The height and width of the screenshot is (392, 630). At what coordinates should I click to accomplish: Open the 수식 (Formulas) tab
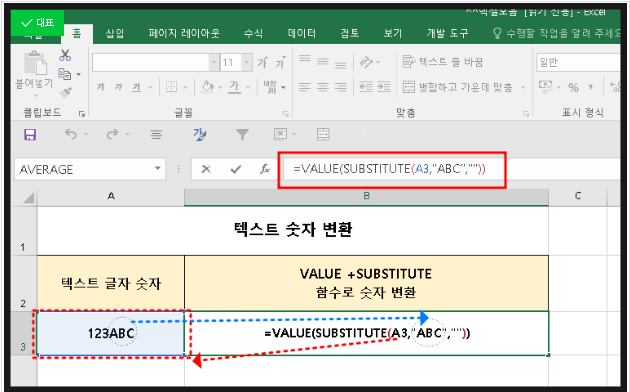coord(254,33)
